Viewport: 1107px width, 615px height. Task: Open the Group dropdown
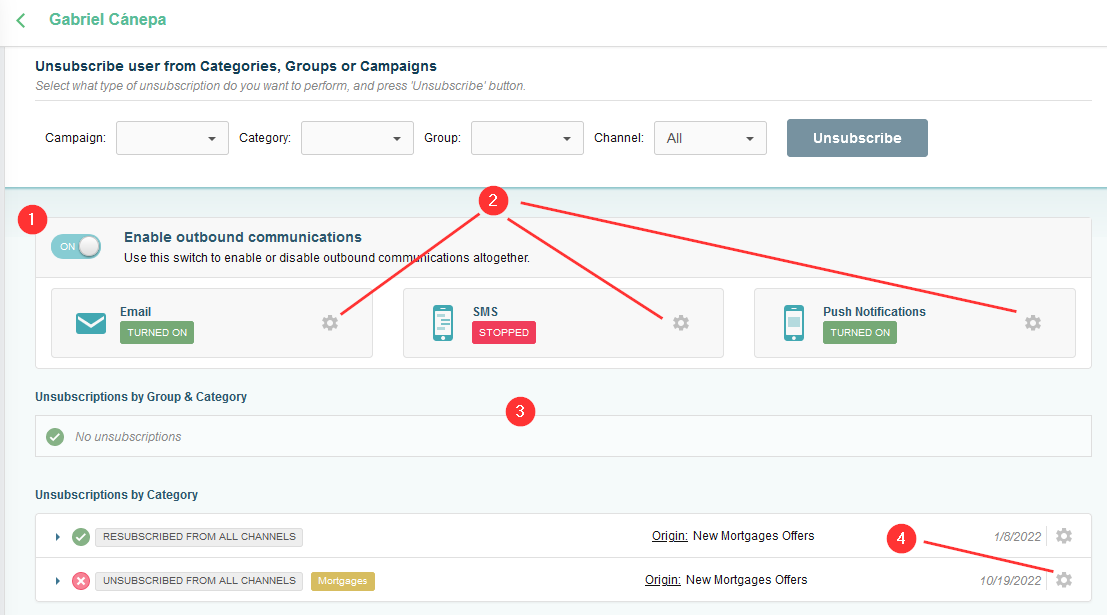pos(527,138)
